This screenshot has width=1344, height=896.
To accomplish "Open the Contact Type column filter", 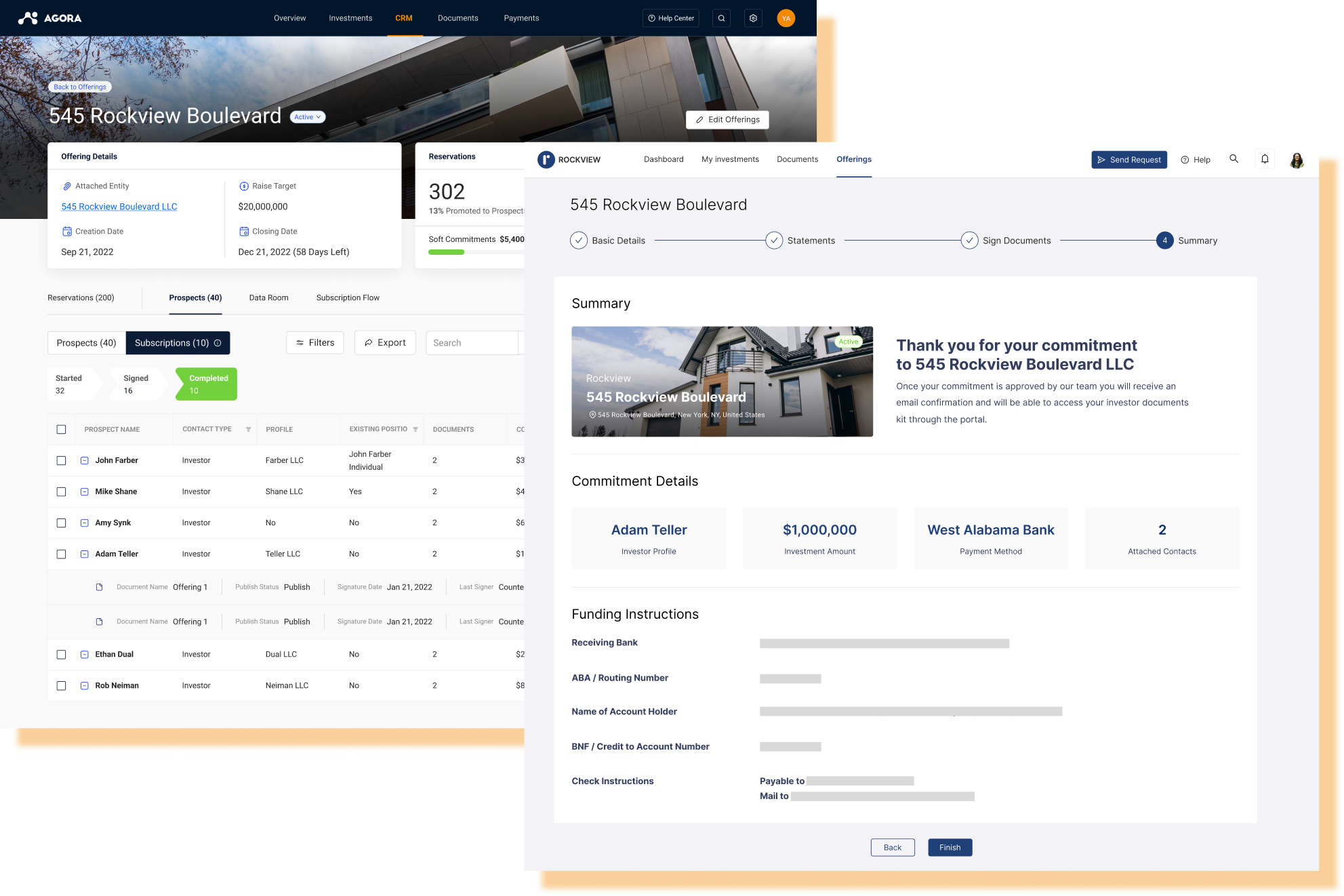I will pos(249,429).
